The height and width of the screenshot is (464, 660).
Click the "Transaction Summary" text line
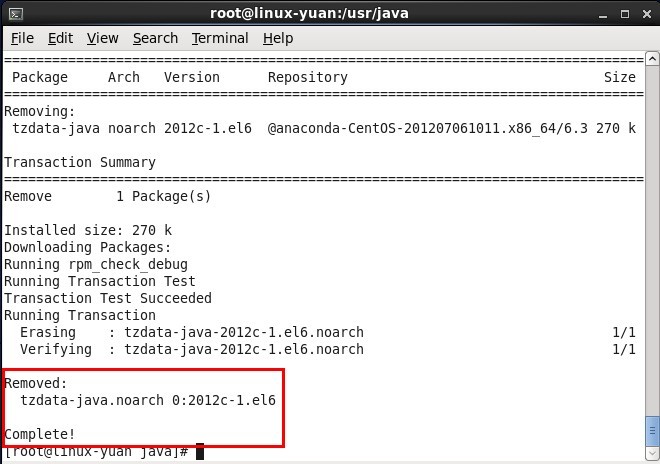pos(80,162)
